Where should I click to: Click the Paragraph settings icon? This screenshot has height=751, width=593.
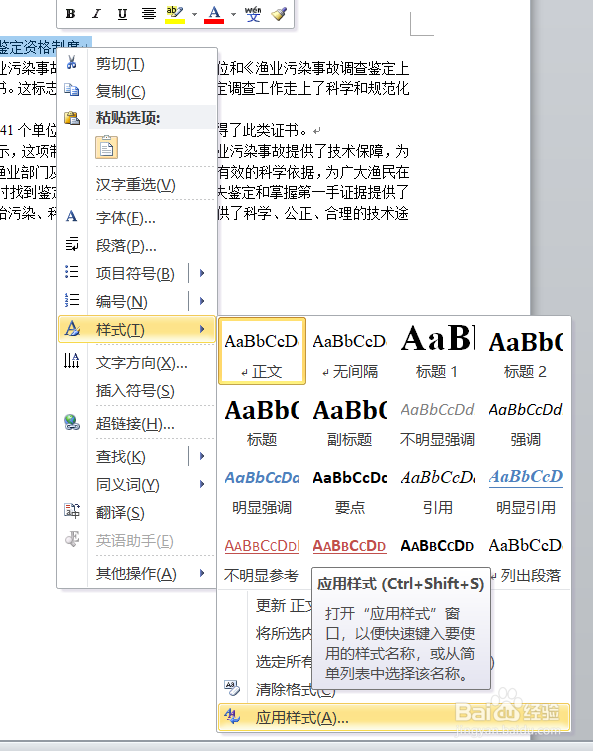click(72, 244)
